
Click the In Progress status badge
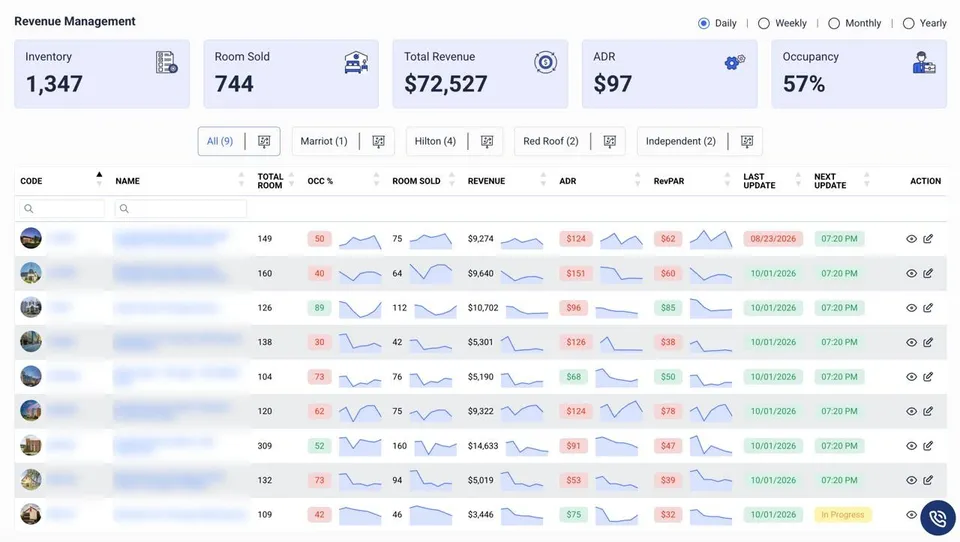842,515
